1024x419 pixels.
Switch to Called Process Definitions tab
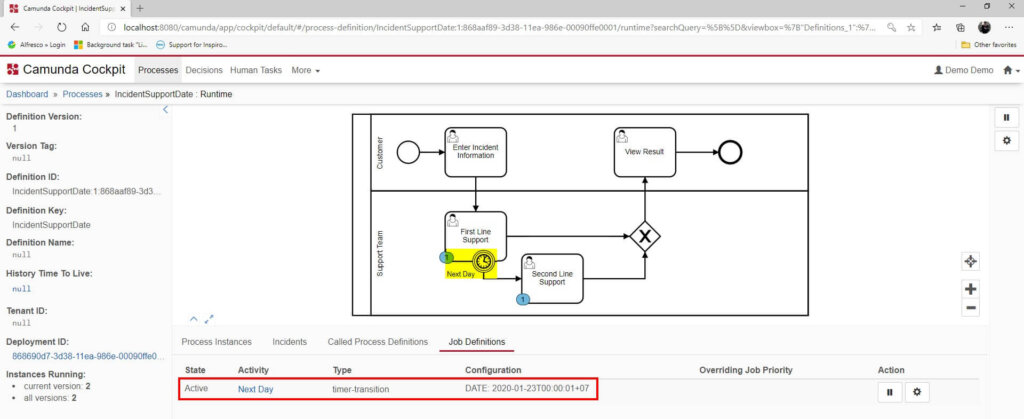(377, 341)
